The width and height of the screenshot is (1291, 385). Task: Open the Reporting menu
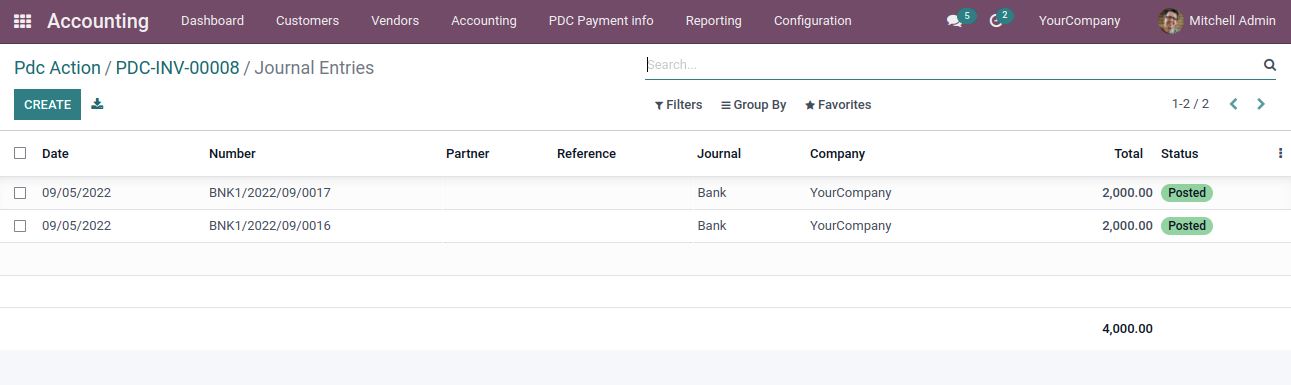coord(714,21)
